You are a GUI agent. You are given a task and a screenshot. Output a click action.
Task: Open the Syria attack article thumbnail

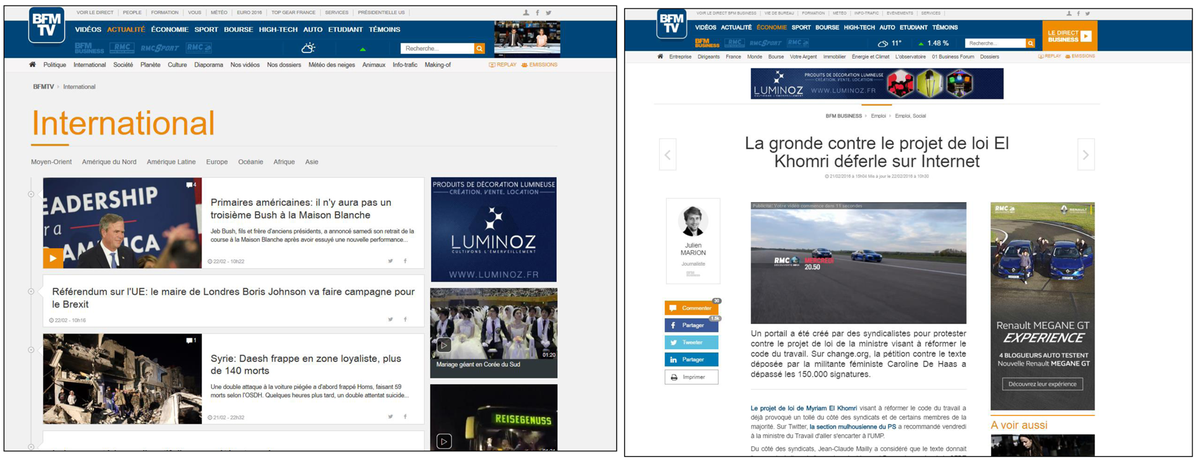122,379
